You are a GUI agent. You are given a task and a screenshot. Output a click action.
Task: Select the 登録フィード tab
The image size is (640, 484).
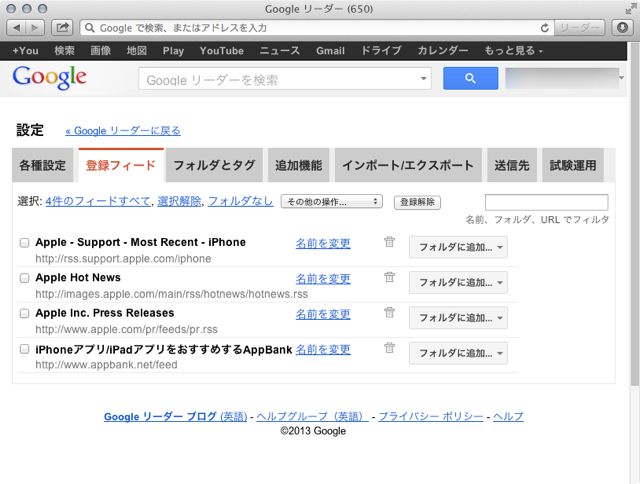121,165
